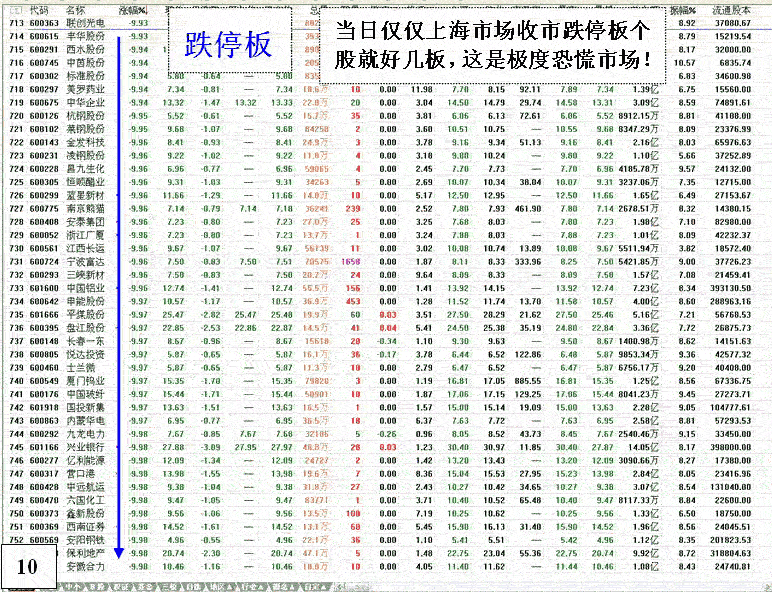Click the 名称 column header
The height and width of the screenshot is (592, 772).
tap(75, 9)
